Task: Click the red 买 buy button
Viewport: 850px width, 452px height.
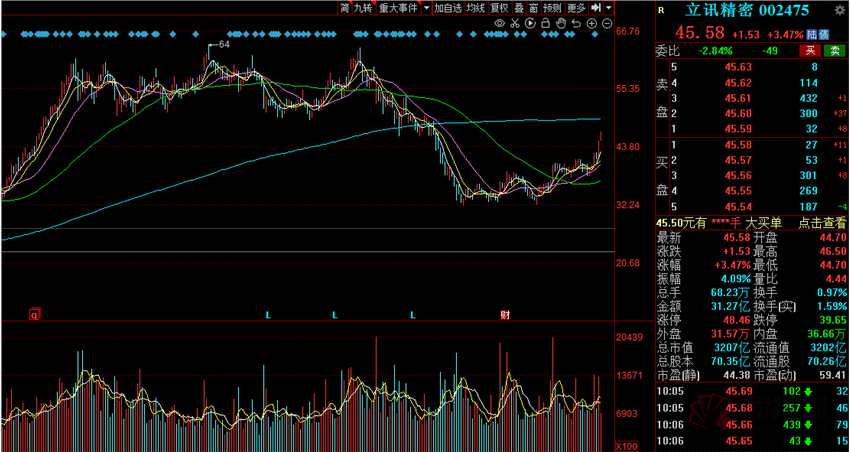Action: [x=810, y=51]
